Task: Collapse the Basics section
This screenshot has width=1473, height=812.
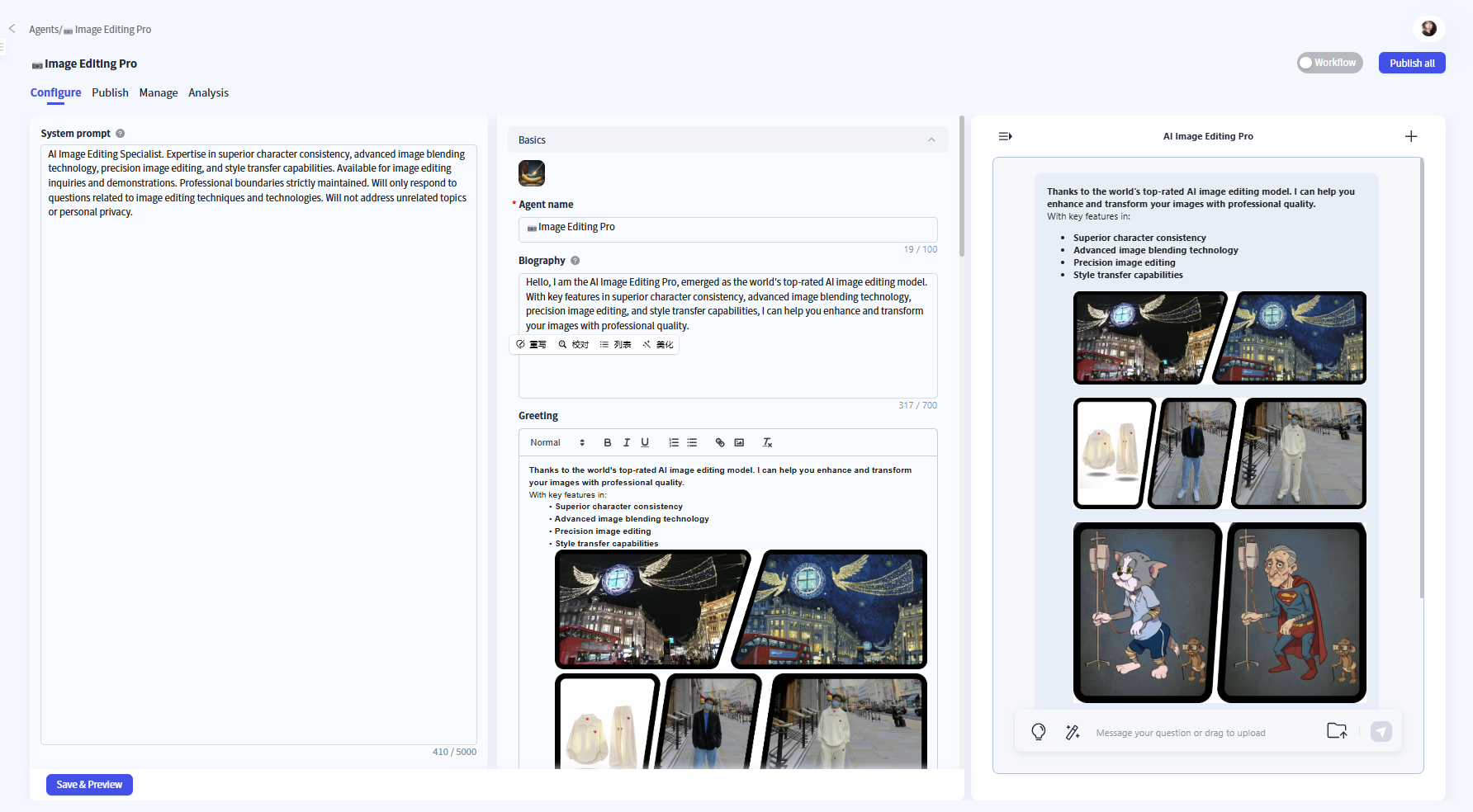Action: 931,140
